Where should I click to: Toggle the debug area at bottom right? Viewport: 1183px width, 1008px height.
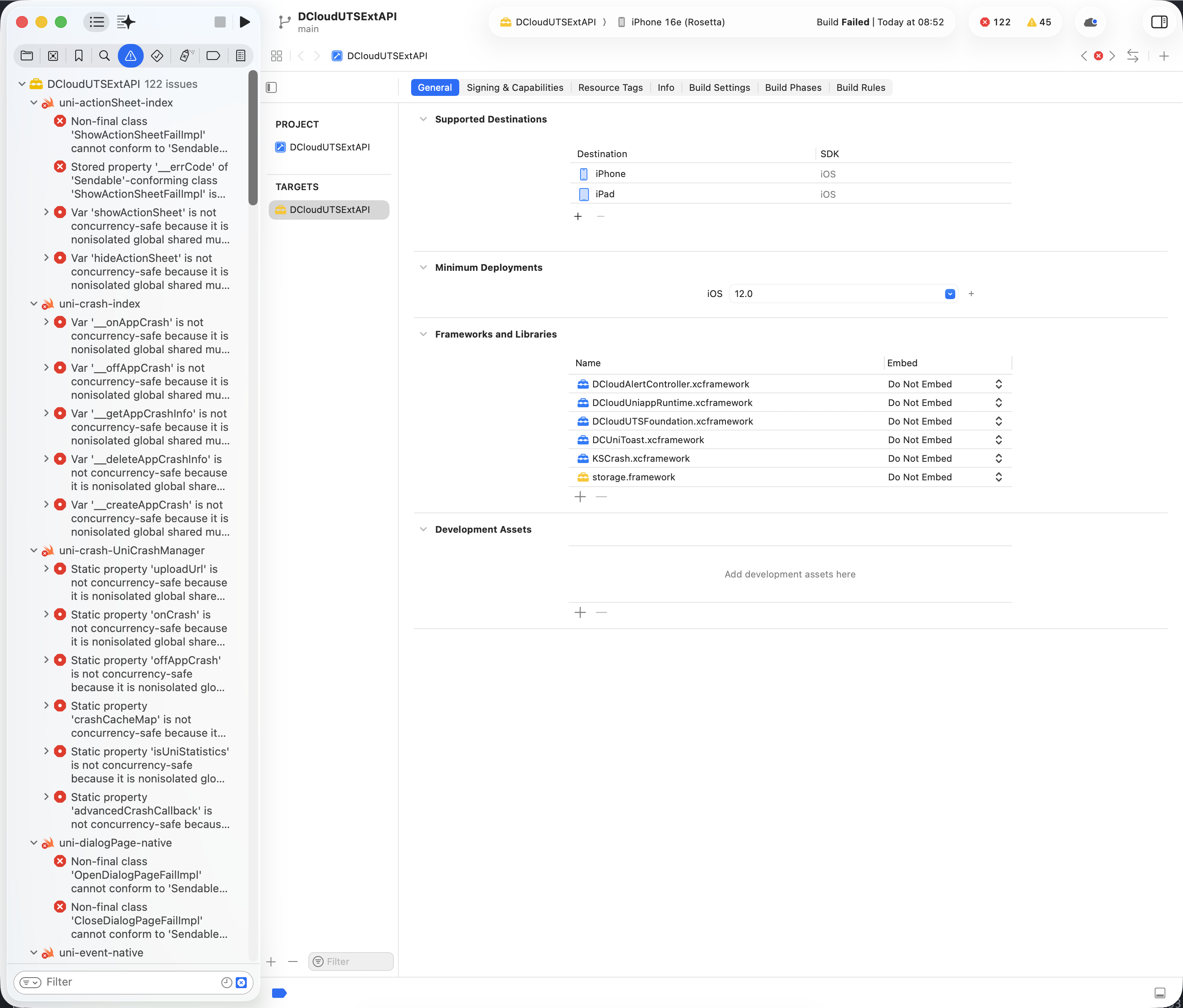1160,993
